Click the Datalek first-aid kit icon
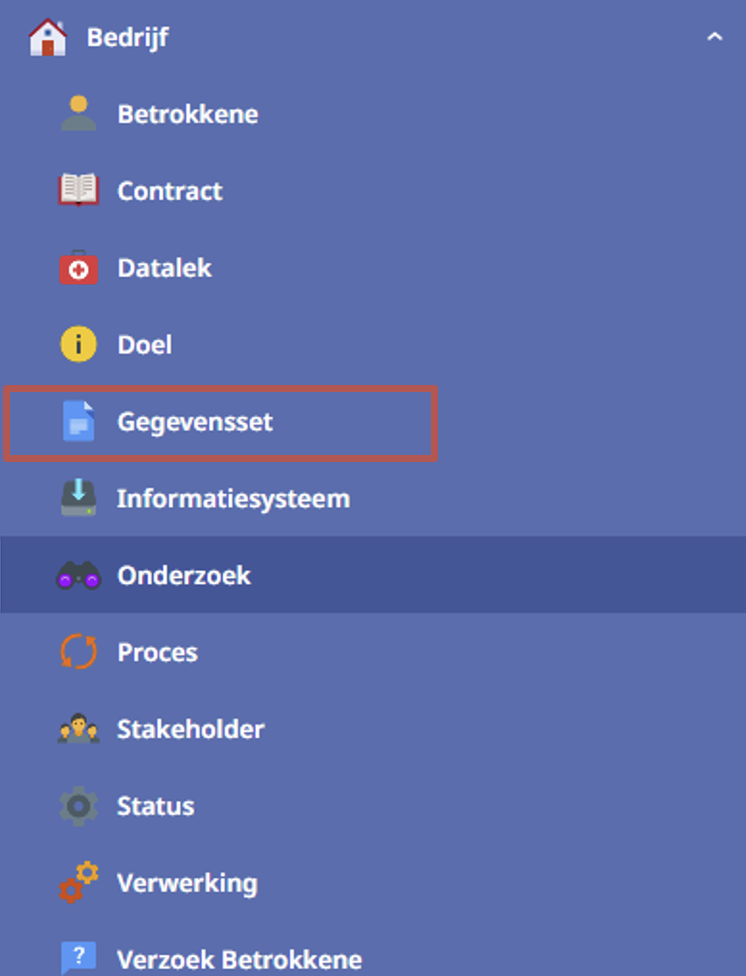 (x=78, y=268)
